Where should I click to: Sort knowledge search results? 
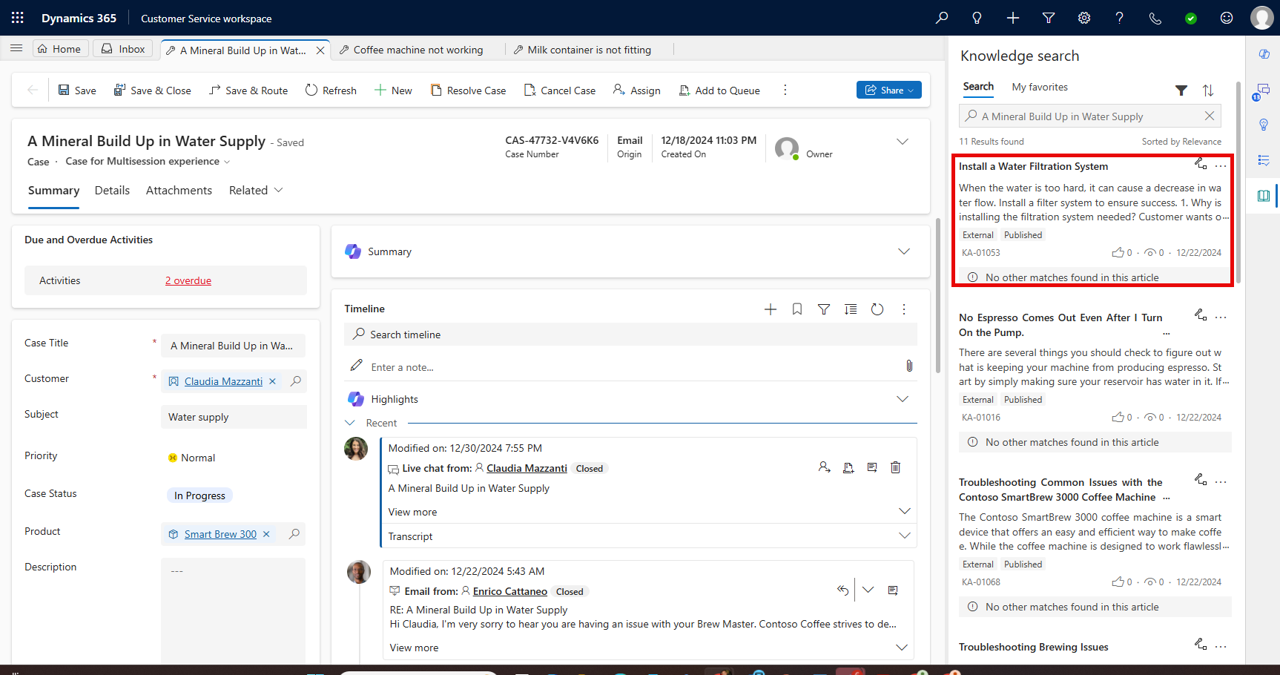point(1208,90)
